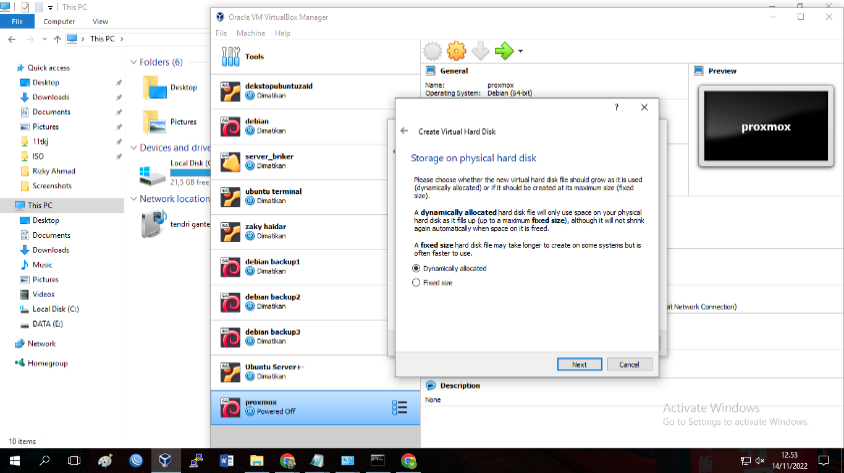Image resolution: width=844 pixels, height=473 pixels.
Task: Open Pictures folder icon in Folders group
Action: [x=155, y=122]
